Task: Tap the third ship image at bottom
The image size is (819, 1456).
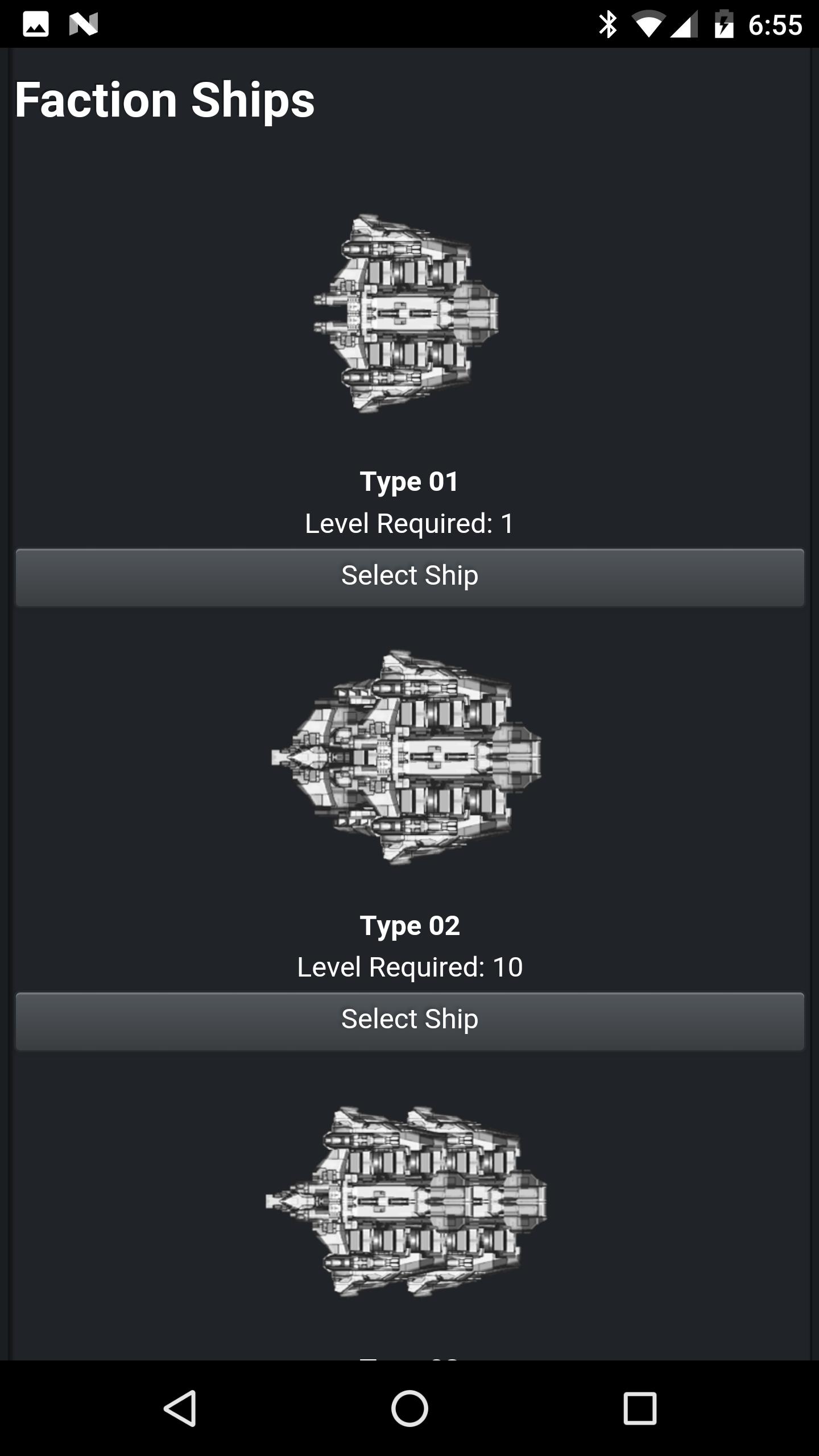Action: [x=407, y=1201]
